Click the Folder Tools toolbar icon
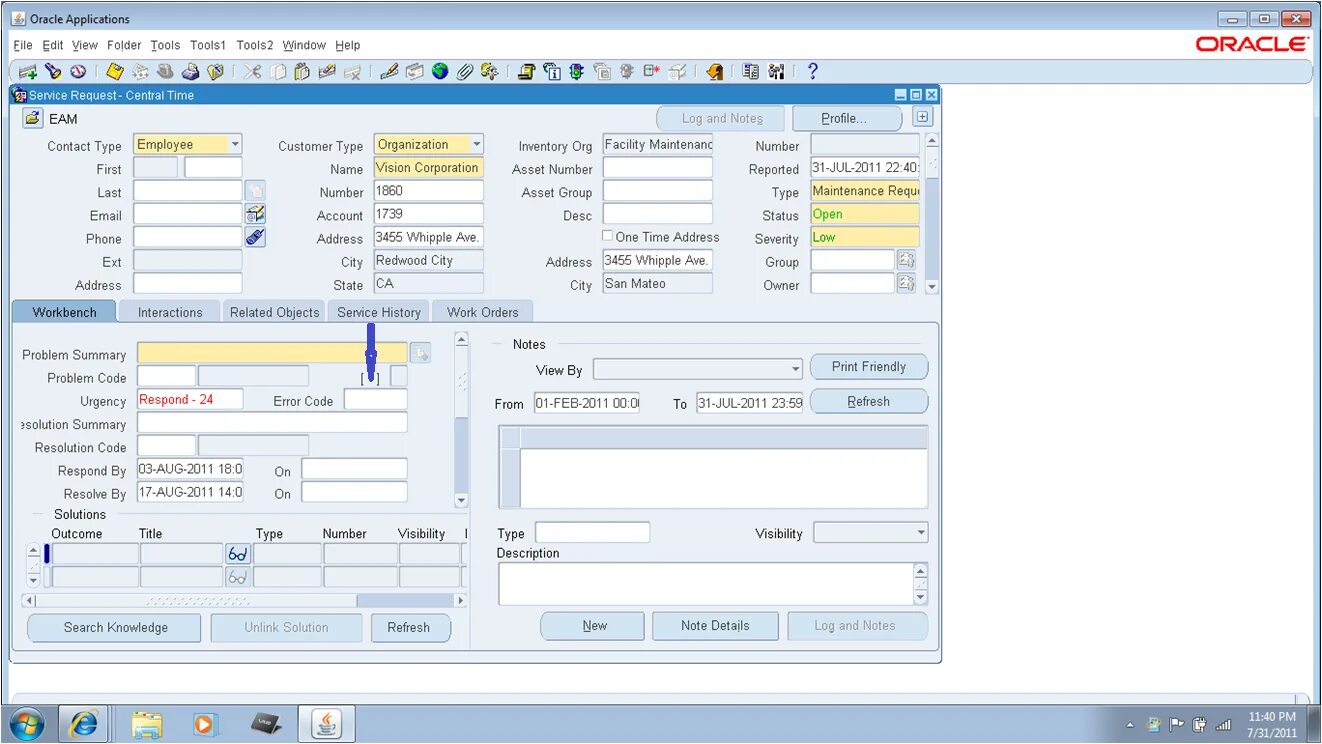The width and height of the screenshot is (1322, 744). tap(489, 72)
